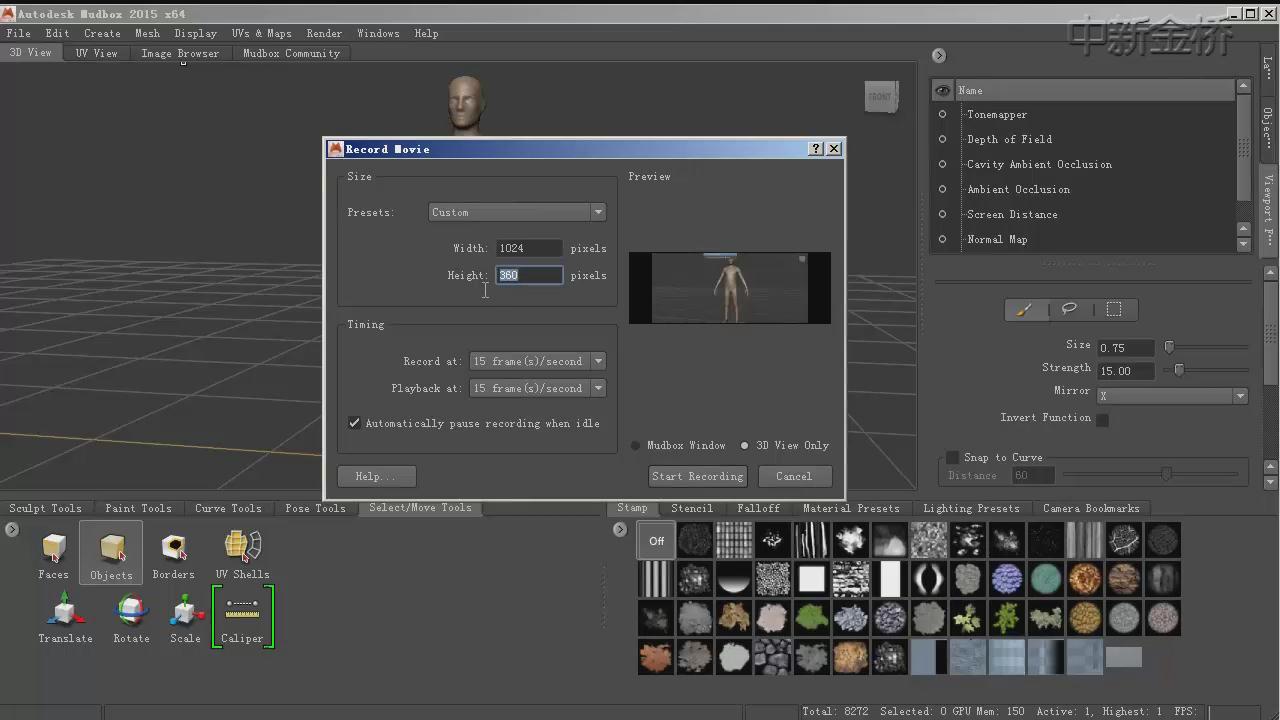Activate the Scale tool
1280x720 pixels.
click(185, 618)
